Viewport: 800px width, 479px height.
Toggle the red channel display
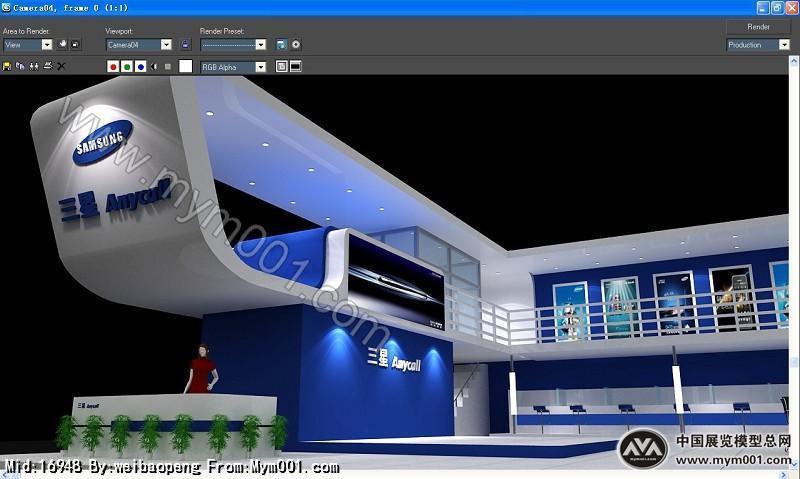pos(113,66)
